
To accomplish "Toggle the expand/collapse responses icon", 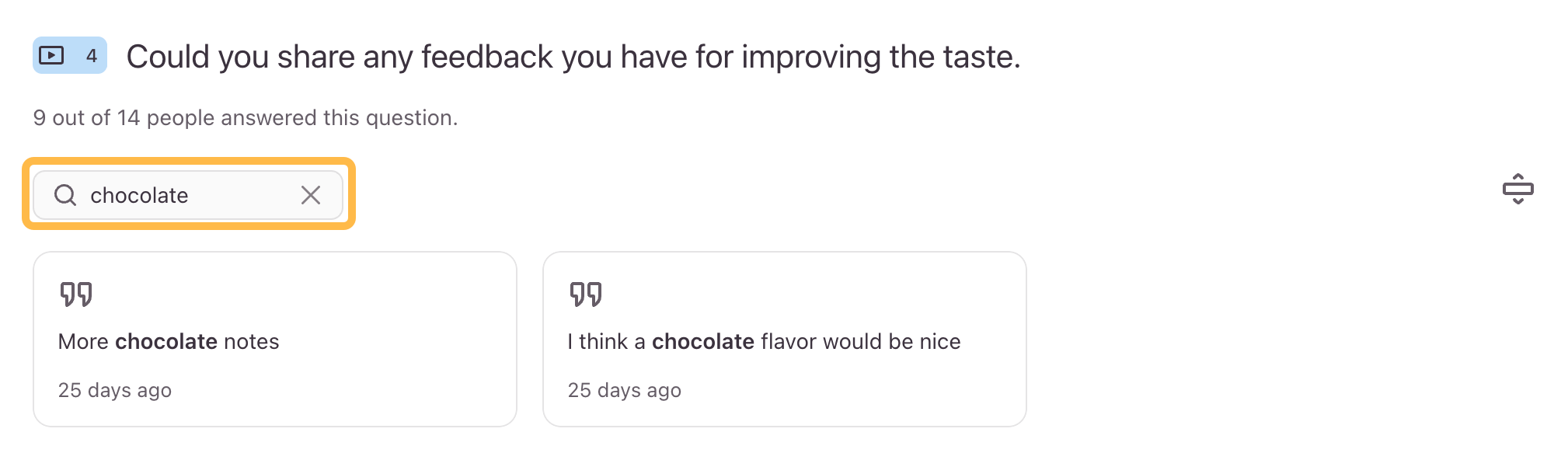I will coord(1517,190).
